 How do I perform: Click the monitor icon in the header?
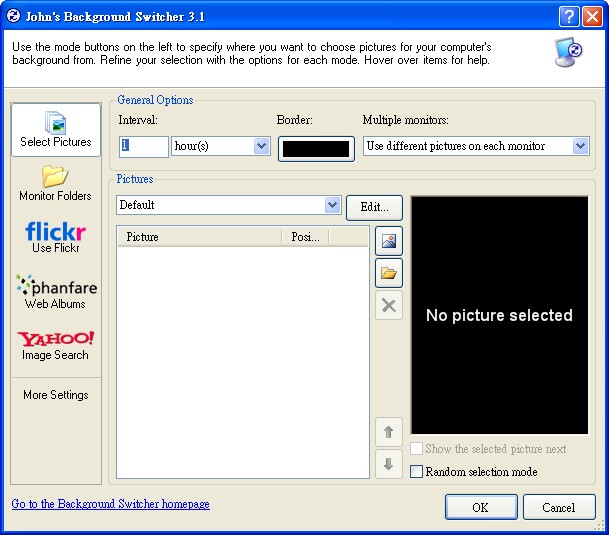(x=567, y=52)
